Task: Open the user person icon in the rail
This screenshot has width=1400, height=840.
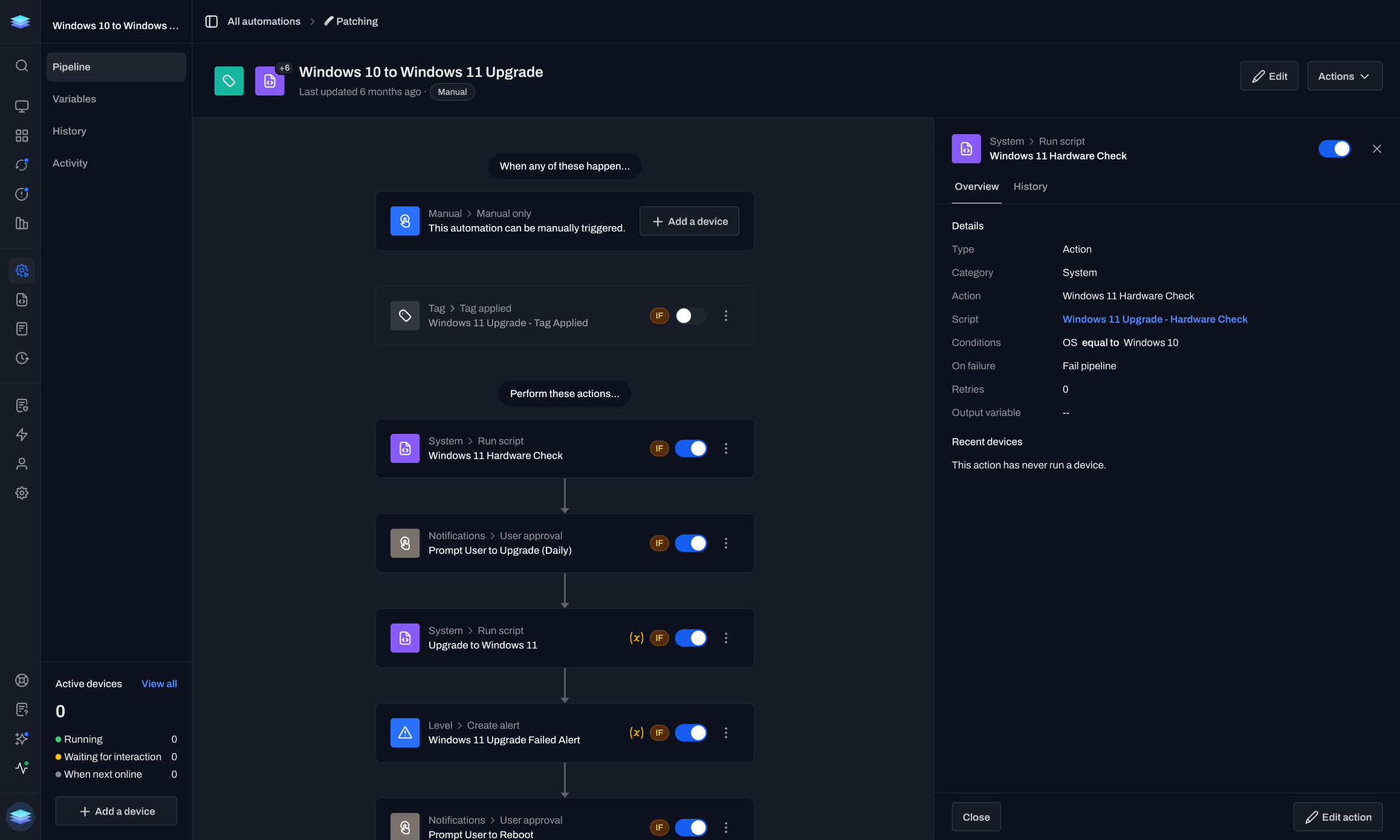Action: pos(22,464)
